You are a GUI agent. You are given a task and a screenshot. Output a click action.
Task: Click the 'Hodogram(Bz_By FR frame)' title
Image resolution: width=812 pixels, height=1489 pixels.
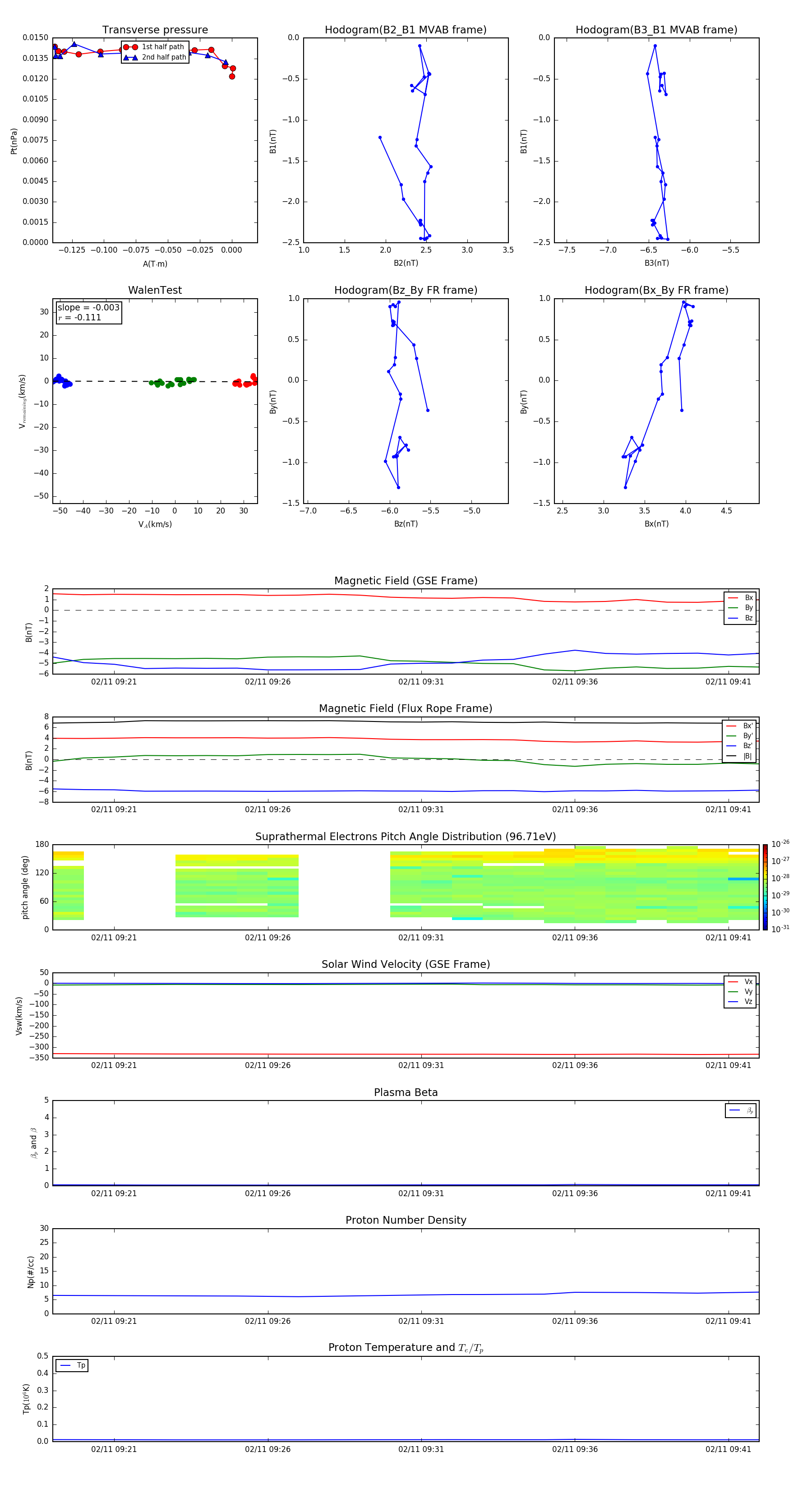[406, 290]
